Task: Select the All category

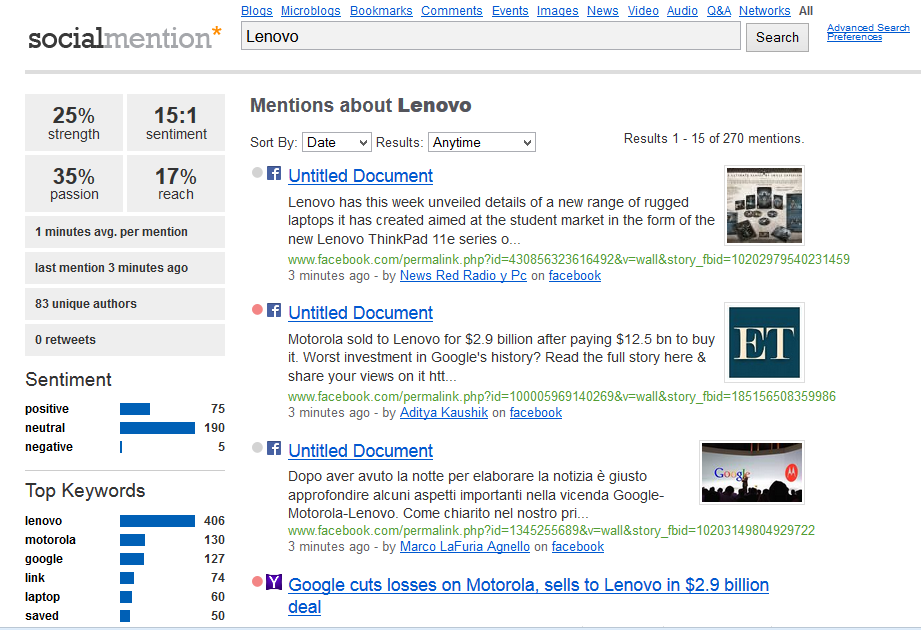Action: tap(806, 11)
